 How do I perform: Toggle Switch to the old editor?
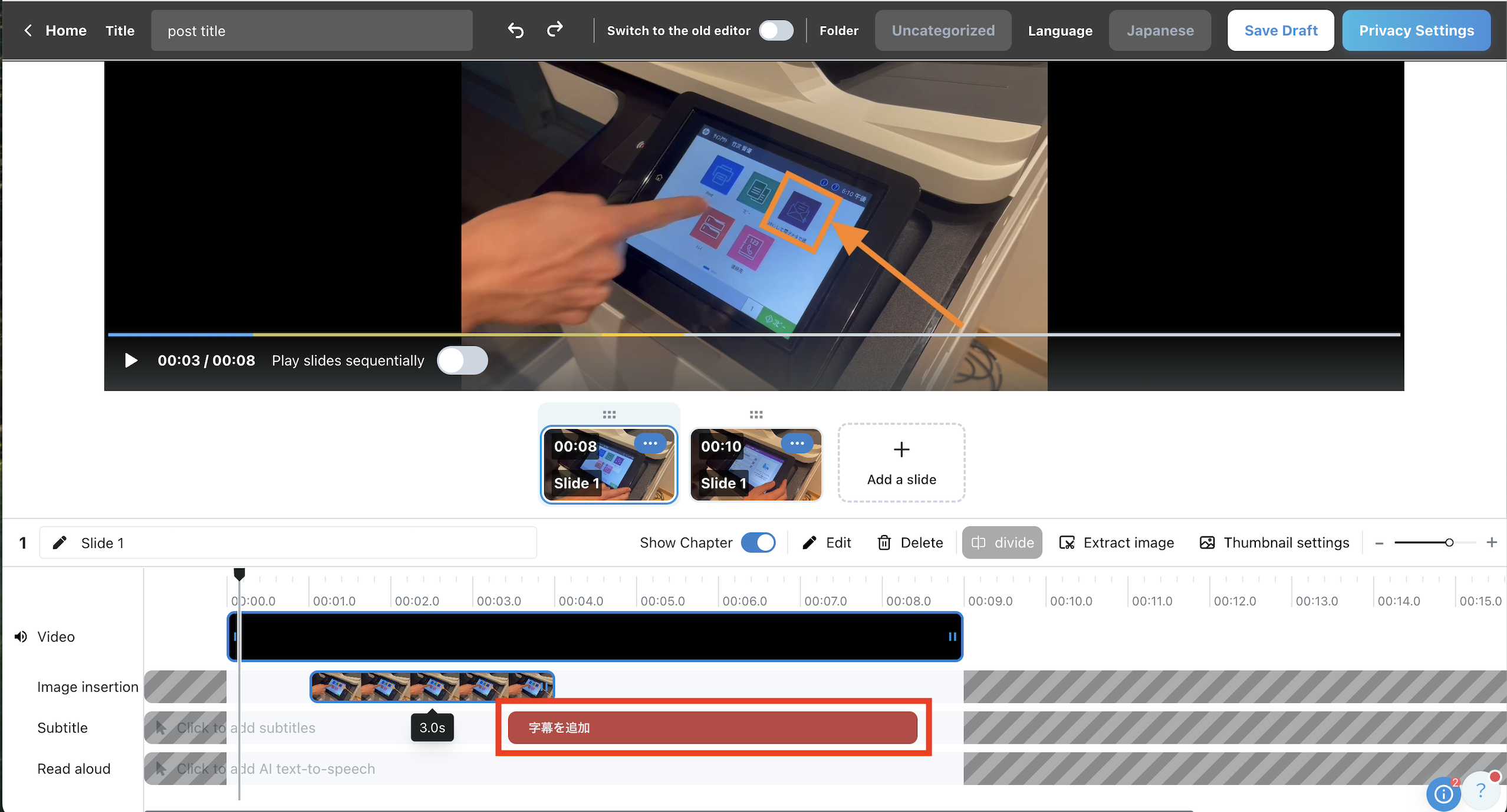click(x=775, y=30)
